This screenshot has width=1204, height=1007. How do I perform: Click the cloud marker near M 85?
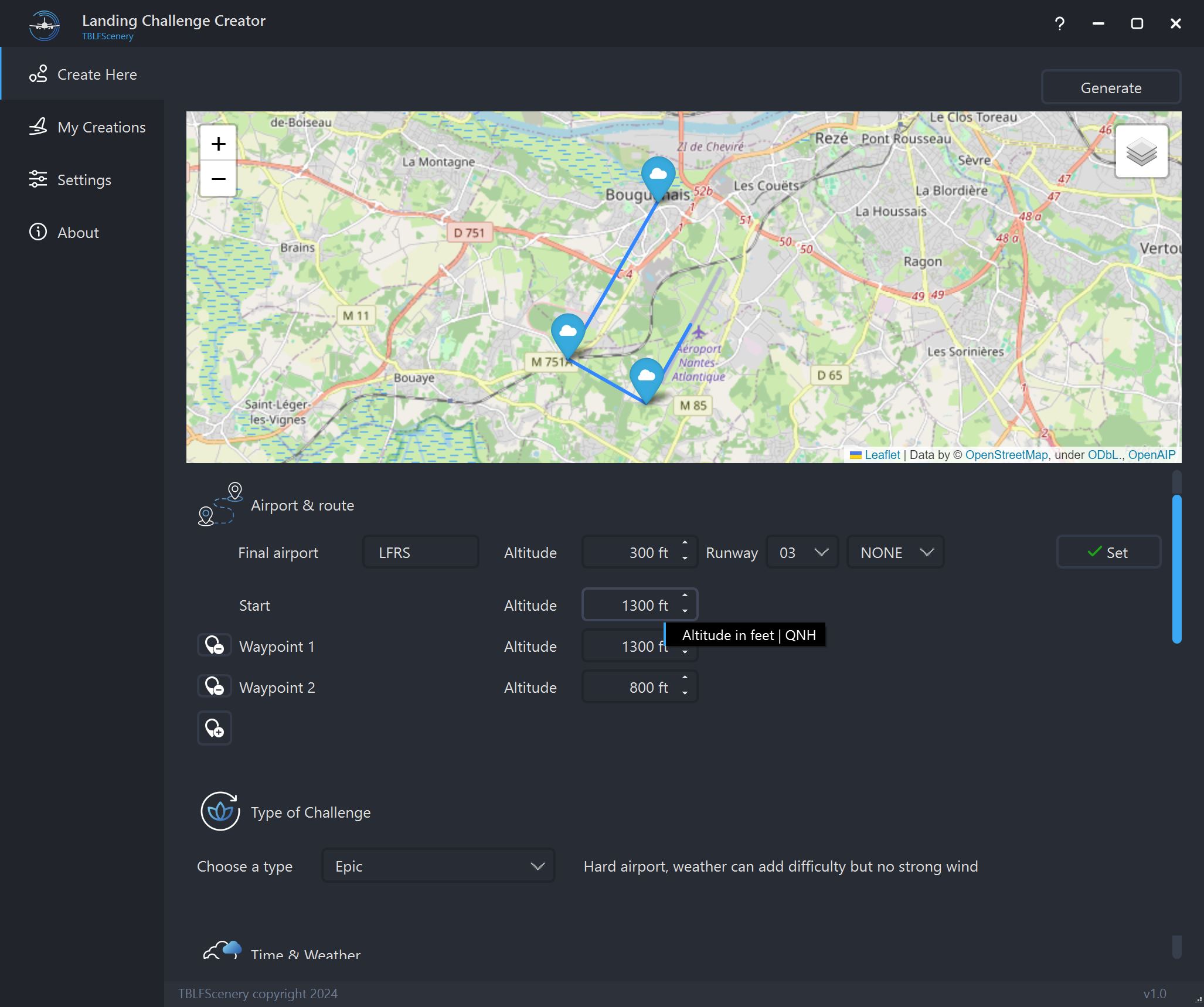pyautogui.click(x=646, y=376)
